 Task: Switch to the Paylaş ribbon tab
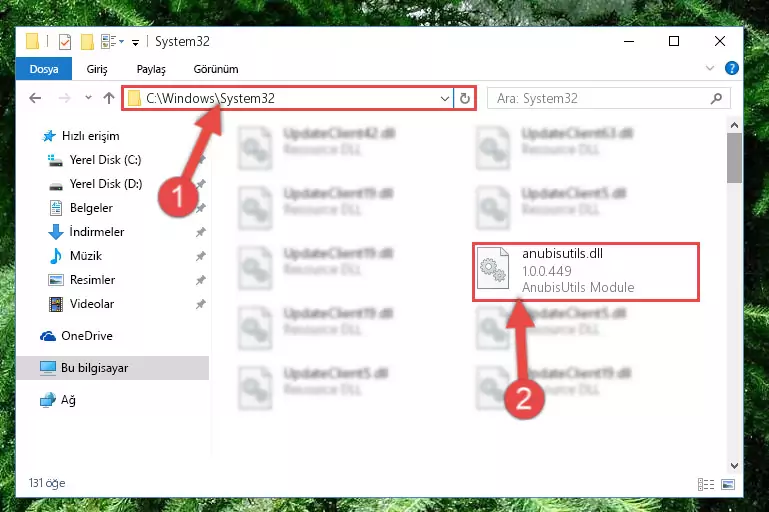(151, 69)
